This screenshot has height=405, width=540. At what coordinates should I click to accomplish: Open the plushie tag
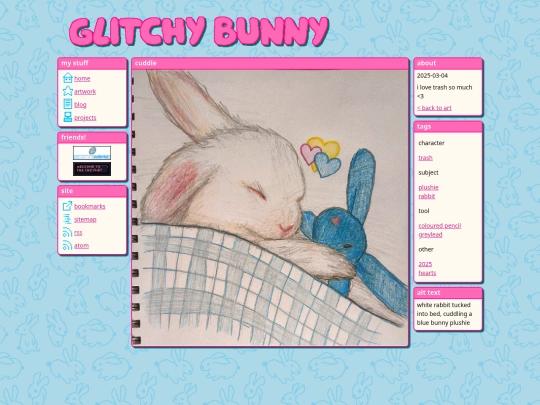428,187
